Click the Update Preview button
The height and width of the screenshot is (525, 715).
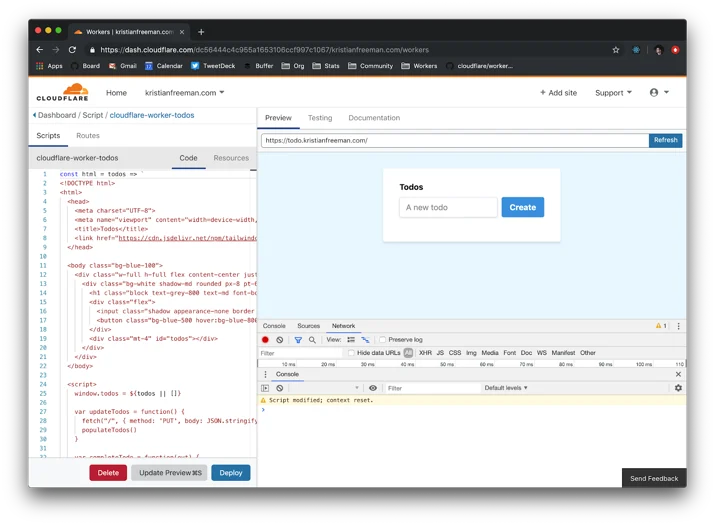[x=170, y=473]
